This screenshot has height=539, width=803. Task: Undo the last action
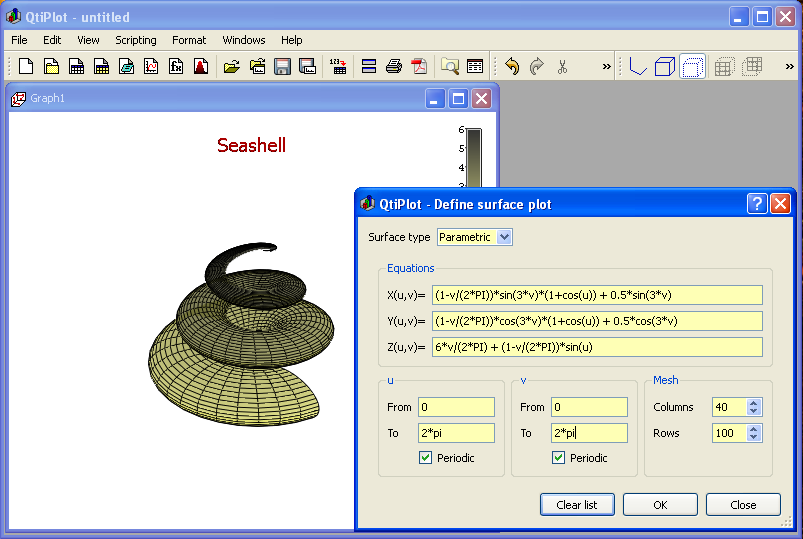[512, 67]
